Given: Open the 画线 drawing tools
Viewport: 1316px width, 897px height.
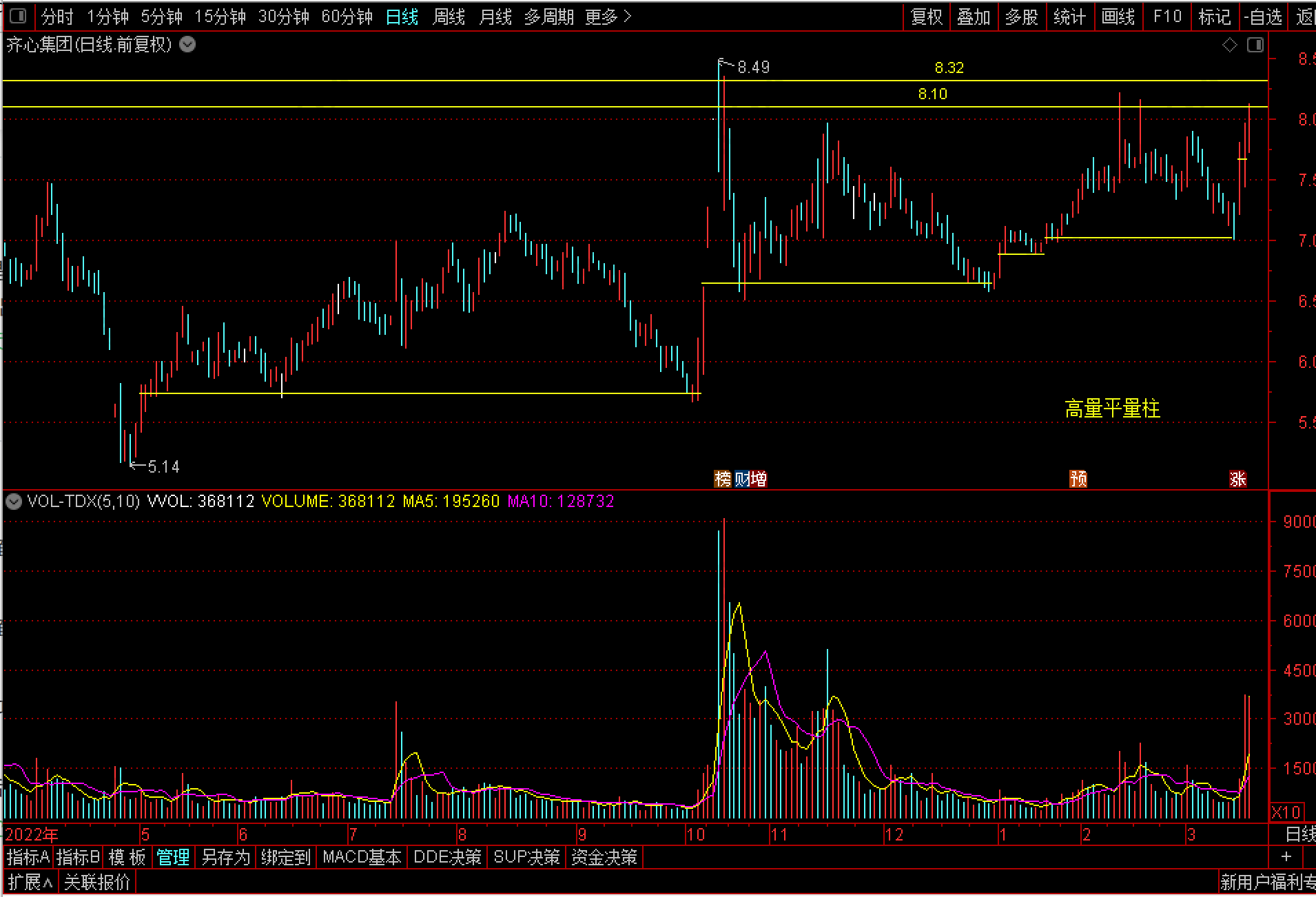Looking at the screenshot, I should click(1118, 17).
